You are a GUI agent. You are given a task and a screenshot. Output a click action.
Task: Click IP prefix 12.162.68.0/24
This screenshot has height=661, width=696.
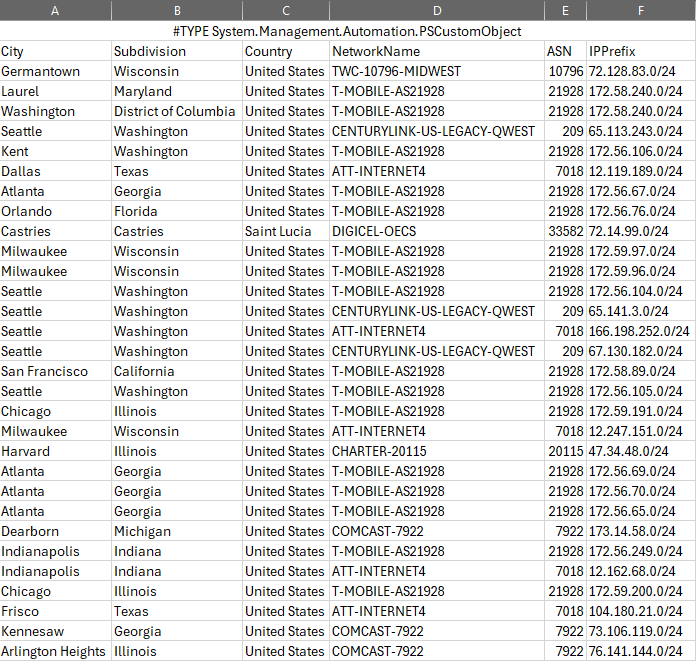pyautogui.click(x=641, y=570)
